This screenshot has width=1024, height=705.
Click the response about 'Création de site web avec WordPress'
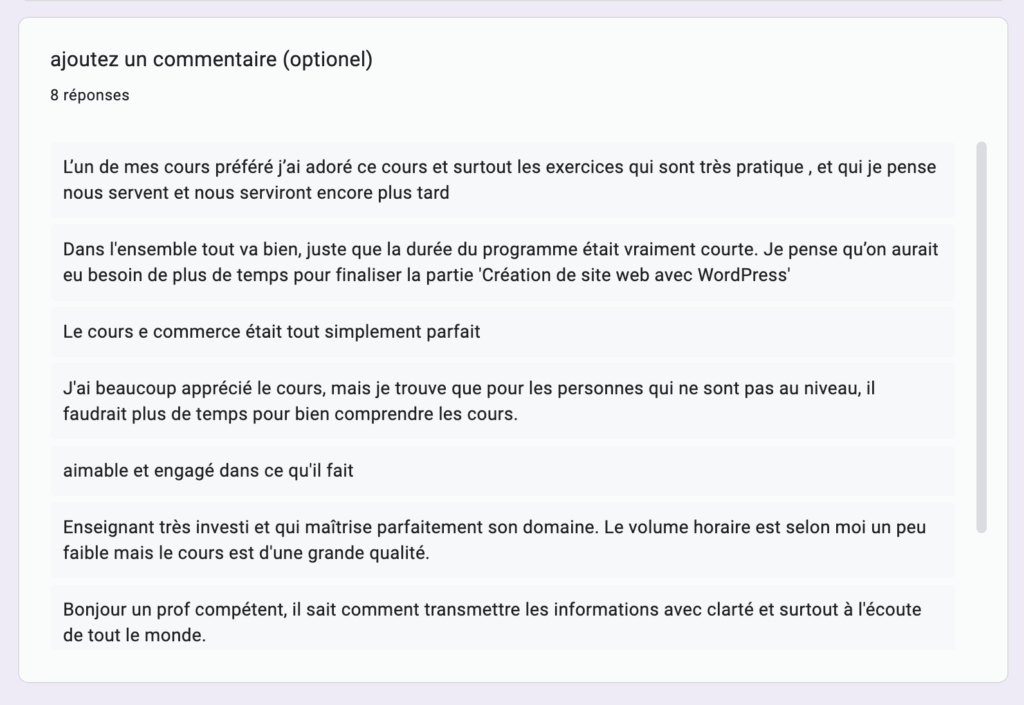(502, 262)
